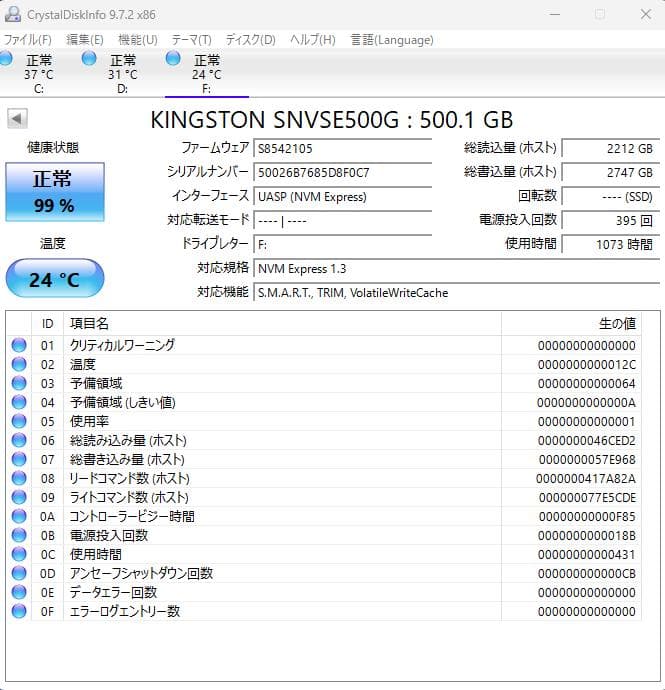Click the blue status orb for drive D:
Screen dimensions: 665x690
89,58
